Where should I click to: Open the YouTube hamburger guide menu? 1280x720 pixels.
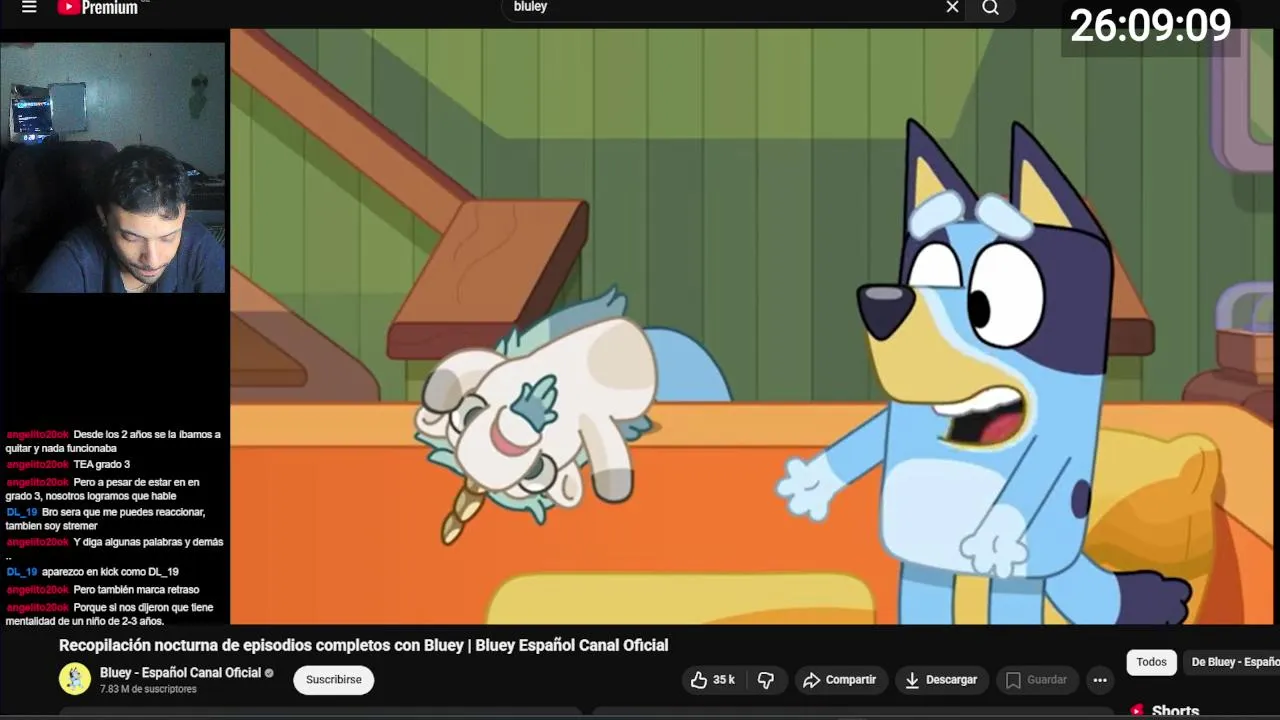pyautogui.click(x=29, y=8)
